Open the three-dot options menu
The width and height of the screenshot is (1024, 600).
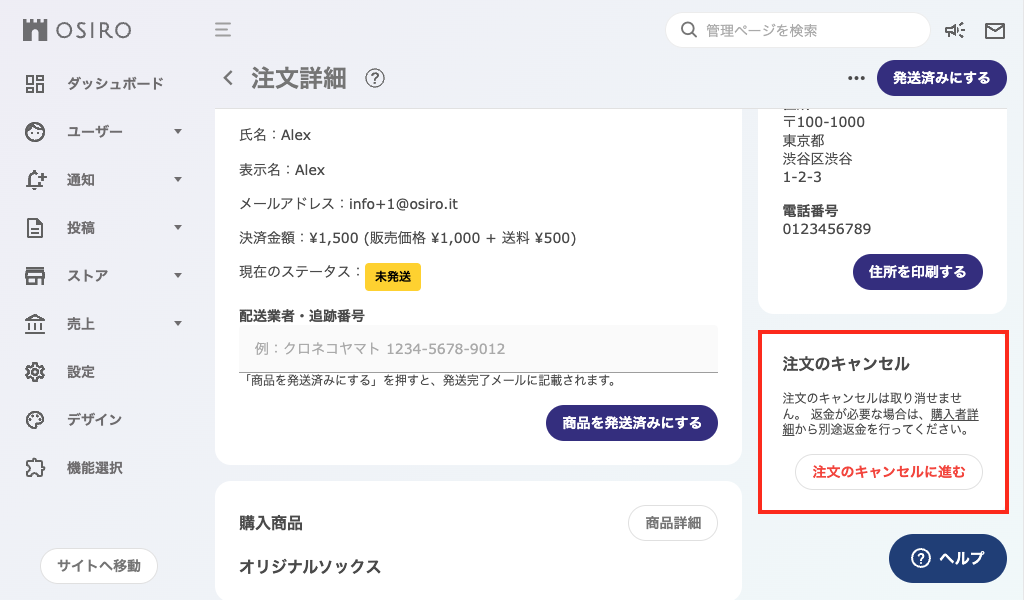coord(855,77)
